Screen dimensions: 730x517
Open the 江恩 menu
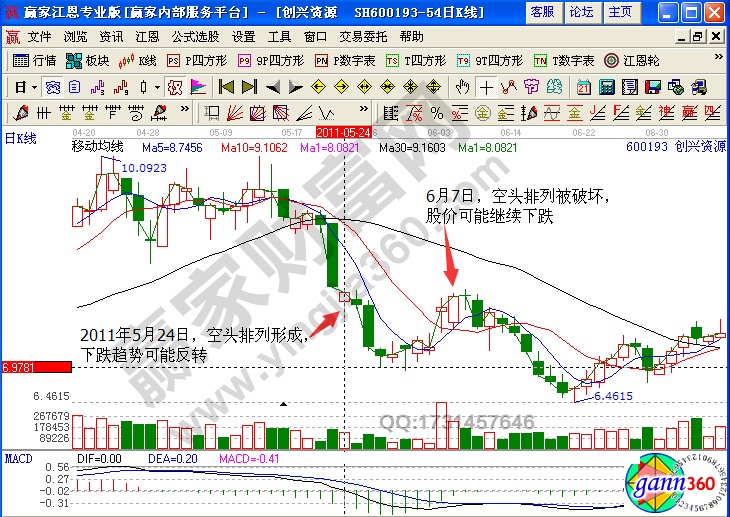pyautogui.click(x=147, y=36)
